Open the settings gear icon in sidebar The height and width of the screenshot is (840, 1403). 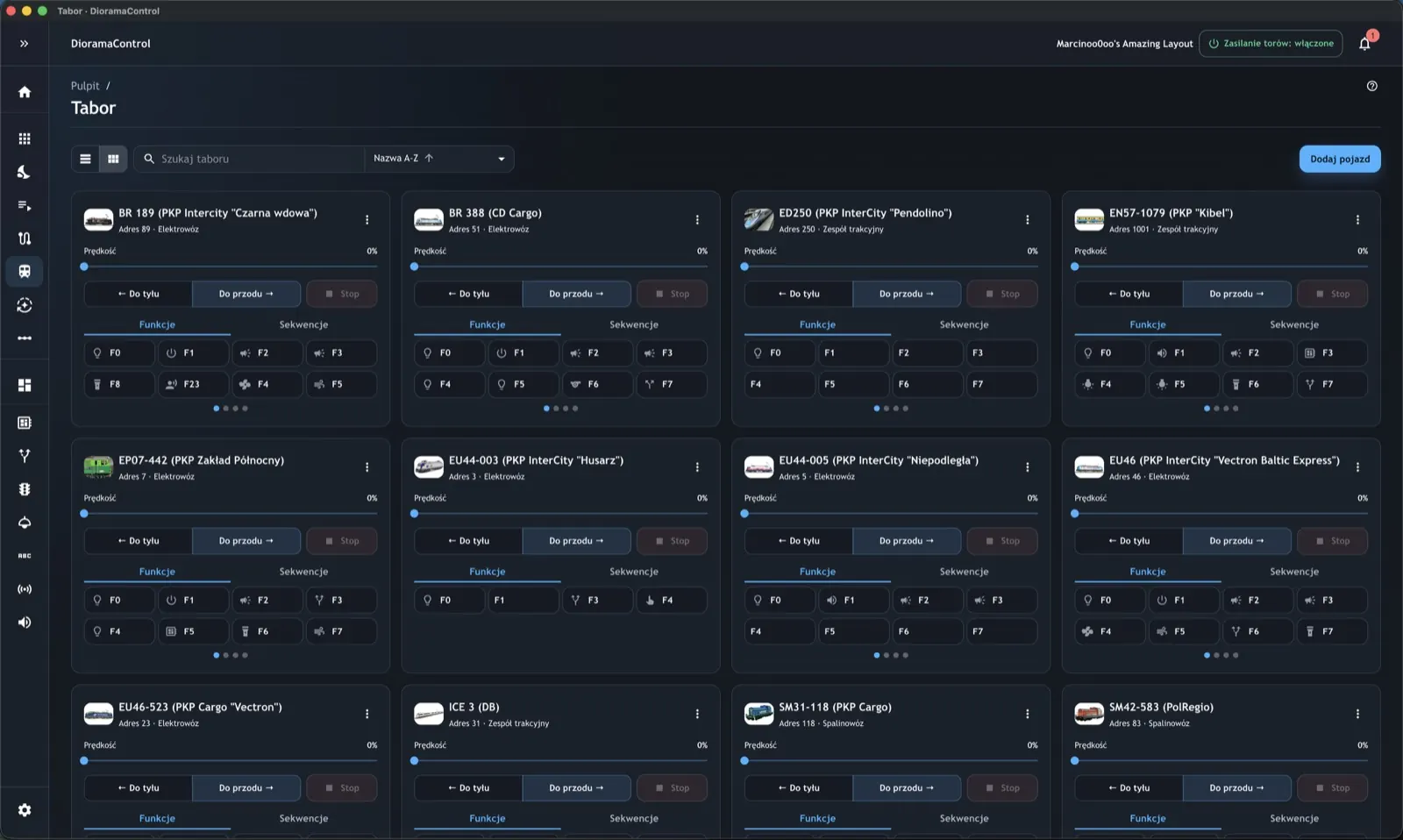pyautogui.click(x=25, y=810)
